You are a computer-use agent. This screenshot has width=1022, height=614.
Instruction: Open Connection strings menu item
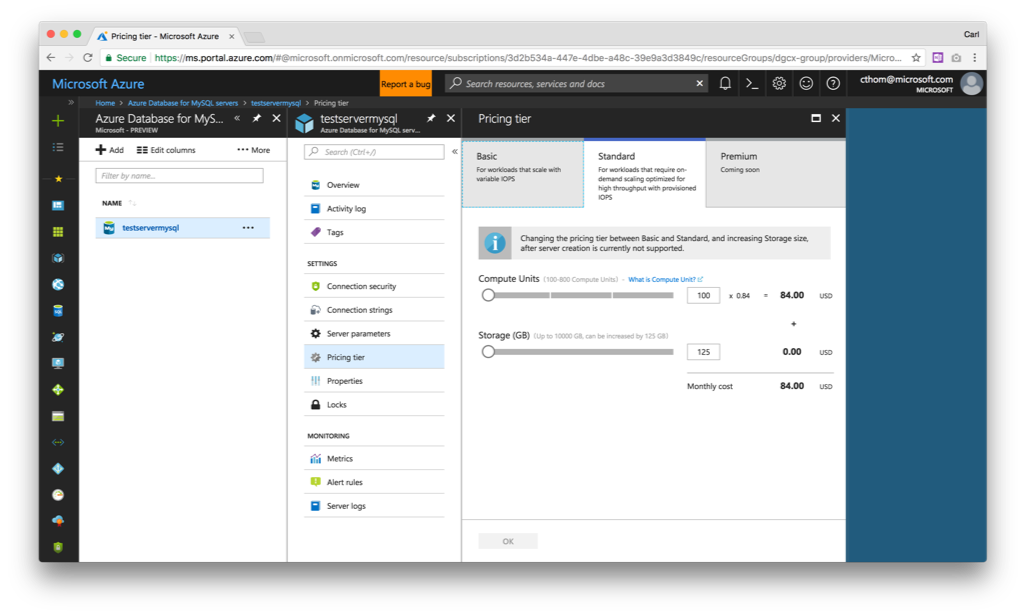click(x=374, y=310)
